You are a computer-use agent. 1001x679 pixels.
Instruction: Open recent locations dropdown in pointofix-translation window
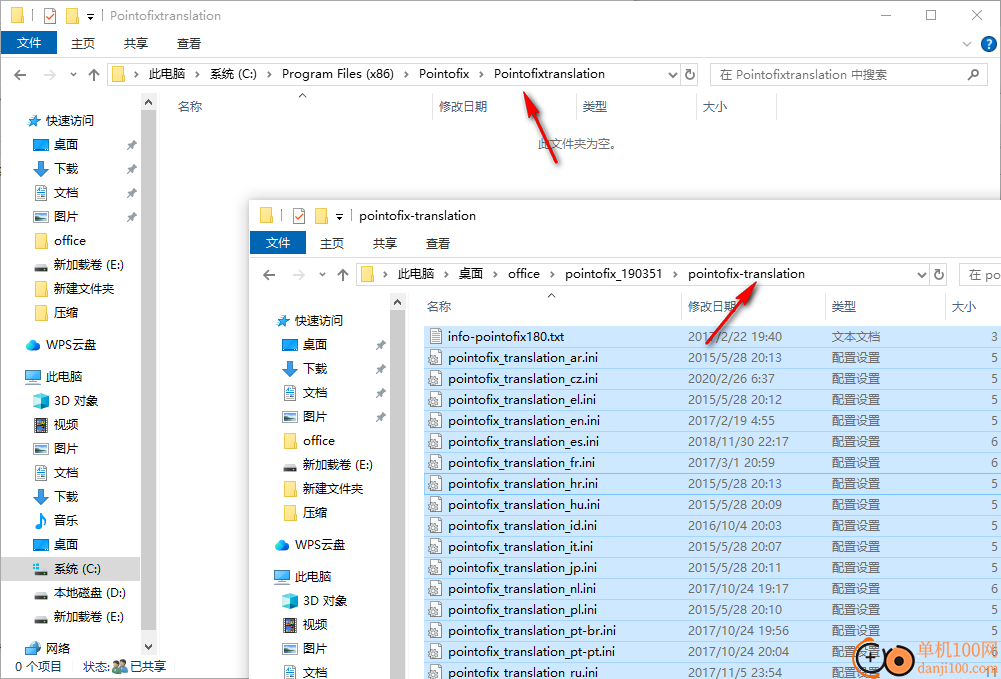tap(322, 274)
